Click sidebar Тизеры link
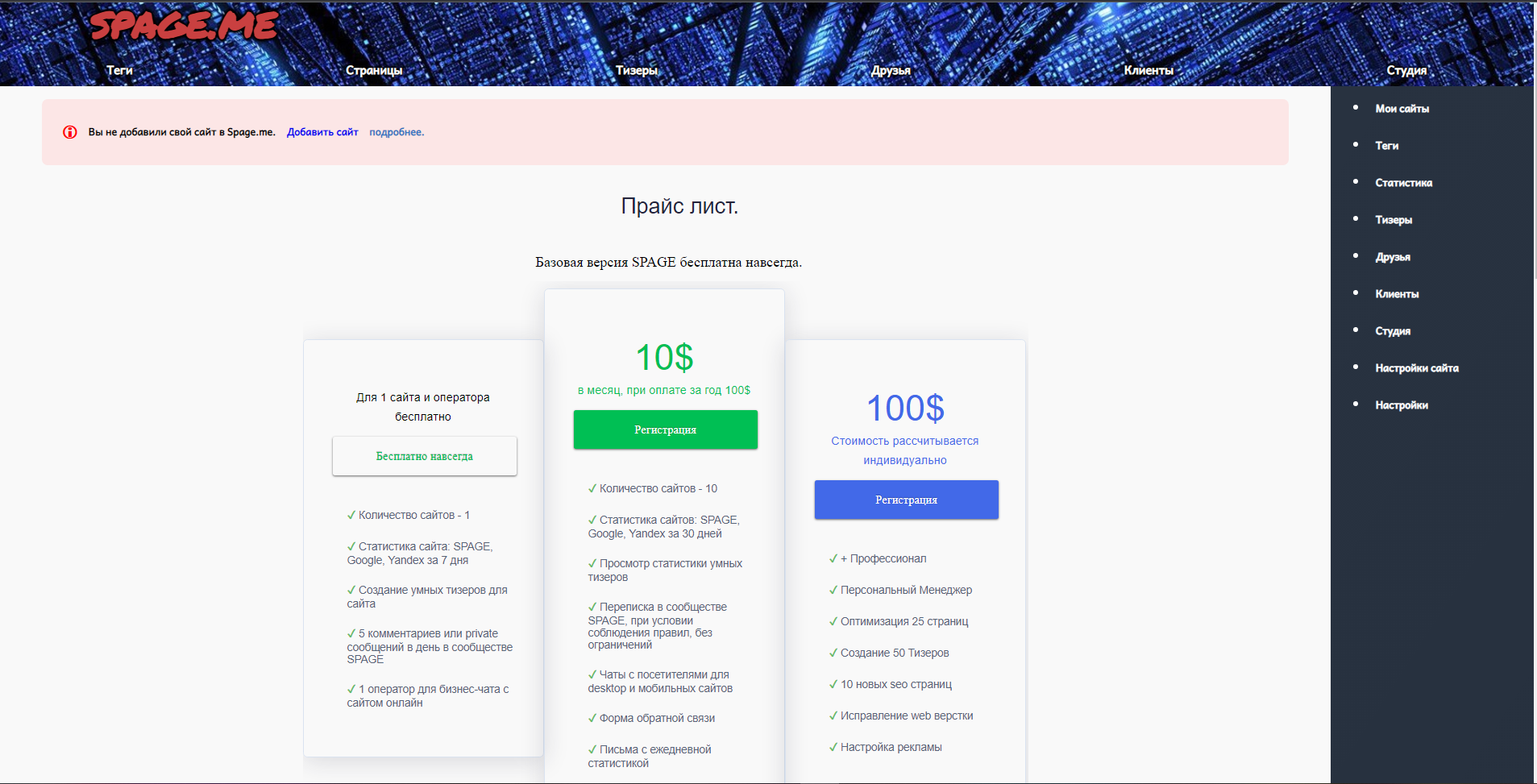1537x784 pixels. point(1393,220)
